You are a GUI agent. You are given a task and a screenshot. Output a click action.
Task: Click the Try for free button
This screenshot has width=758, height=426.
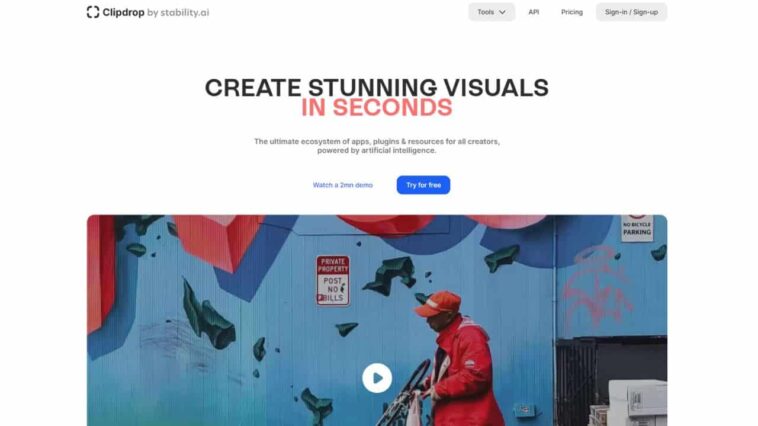tap(423, 185)
